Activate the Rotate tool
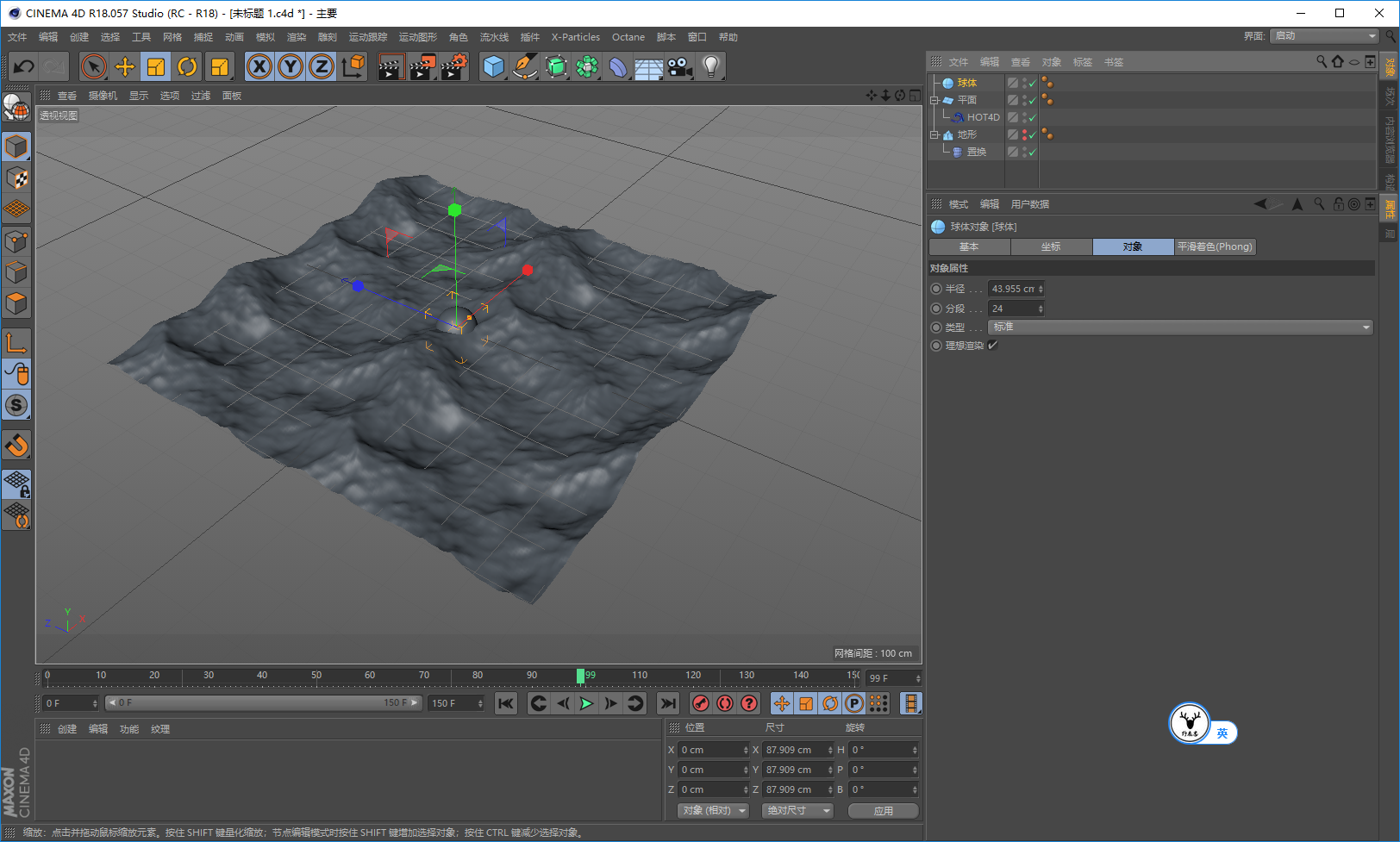Screen dimensions: 1400x842 [x=187, y=66]
